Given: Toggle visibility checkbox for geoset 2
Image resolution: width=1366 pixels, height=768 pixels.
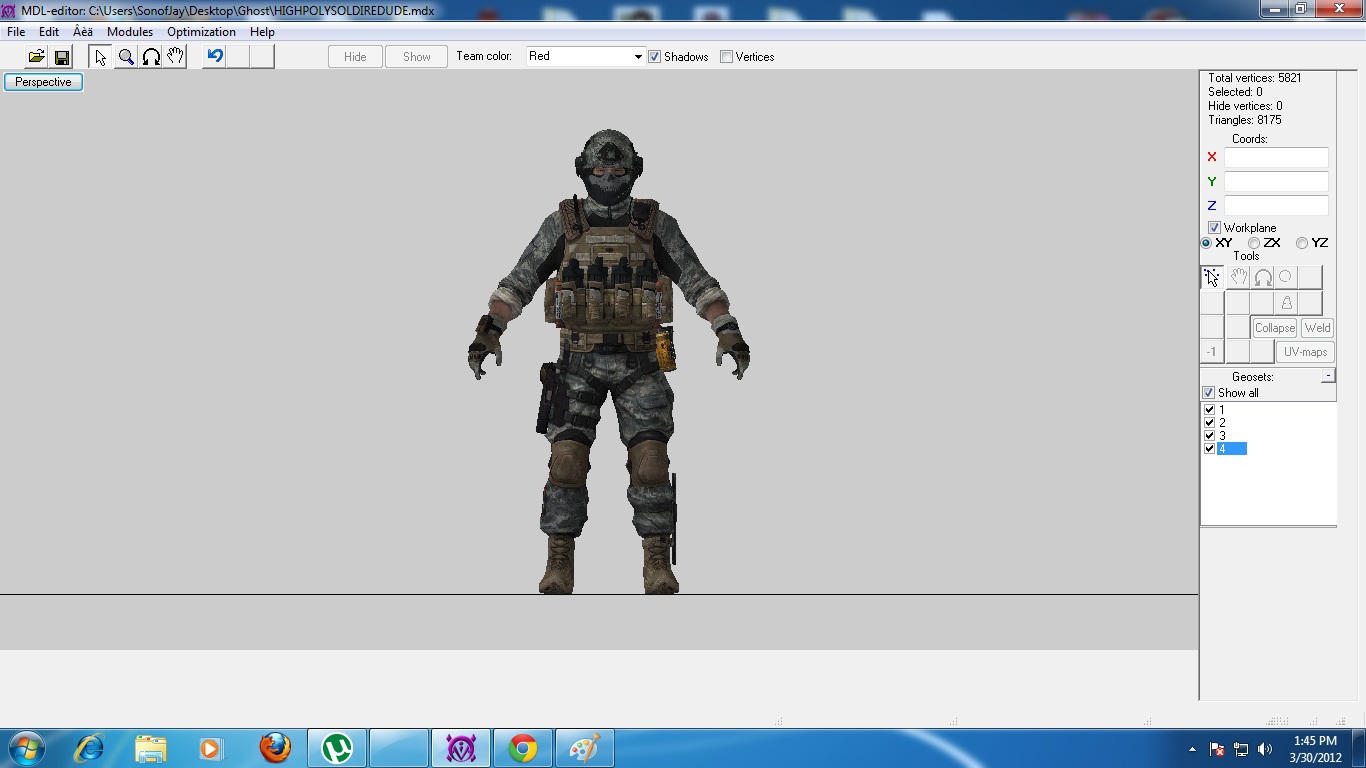Looking at the screenshot, I should pyautogui.click(x=1209, y=423).
